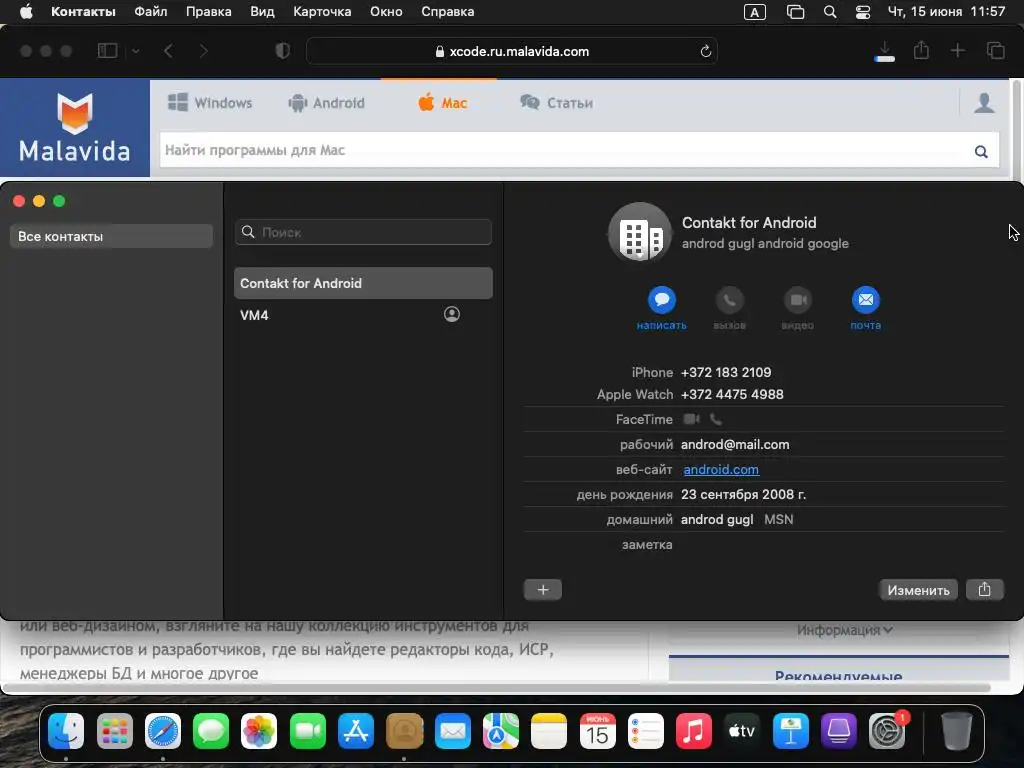The image size is (1024, 768).
Task: Open the input source indicator in the menu bar
Action: [754, 12]
